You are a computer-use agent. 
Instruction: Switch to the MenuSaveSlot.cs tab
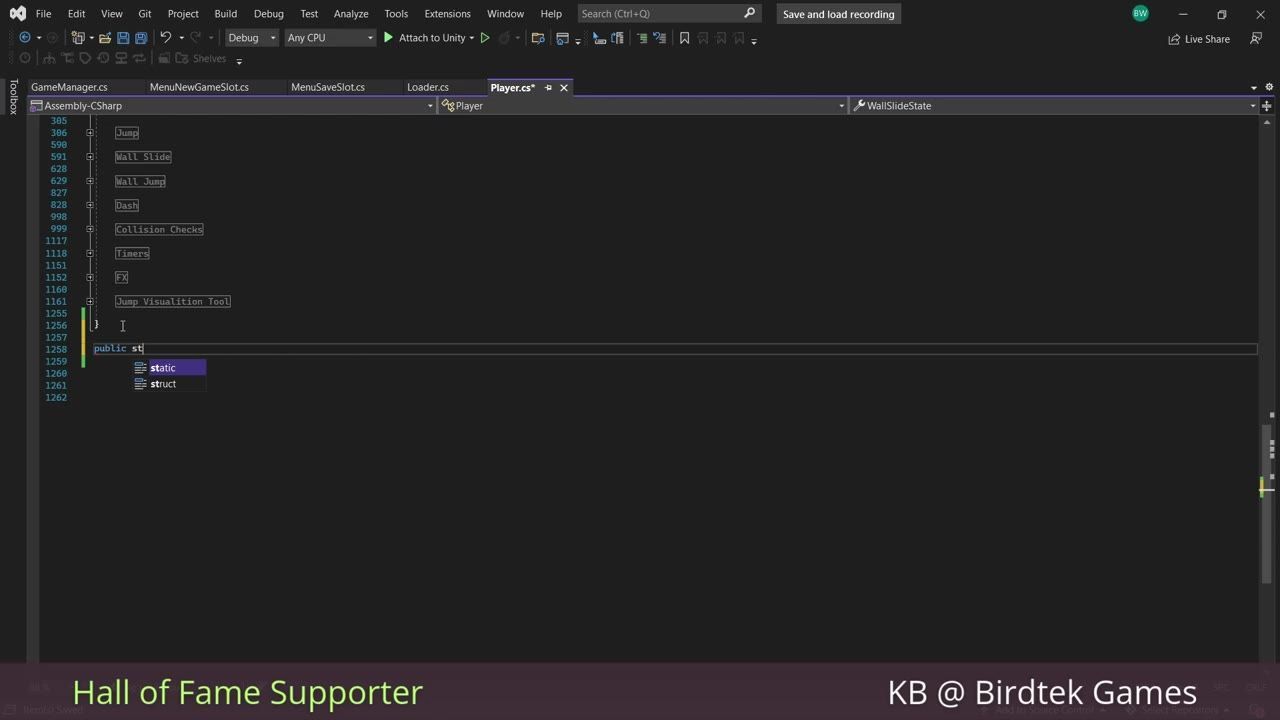[328, 87]
